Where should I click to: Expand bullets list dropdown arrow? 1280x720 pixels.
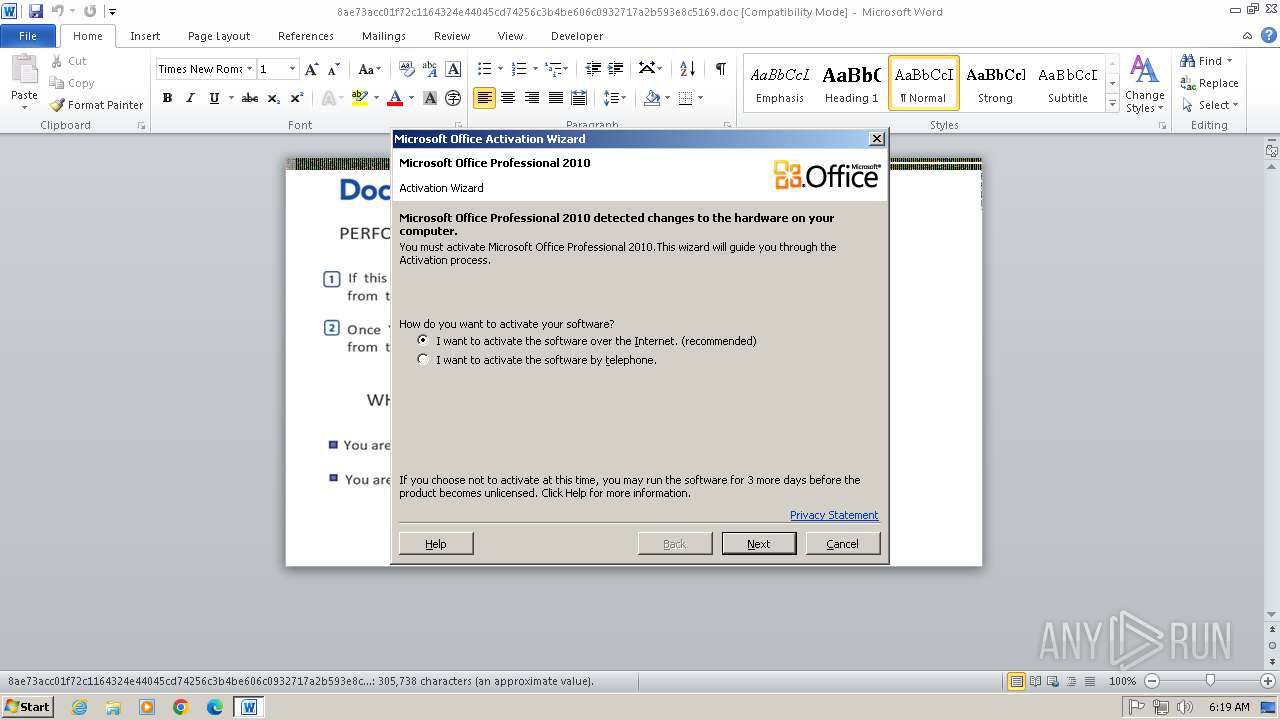point(502,69)
